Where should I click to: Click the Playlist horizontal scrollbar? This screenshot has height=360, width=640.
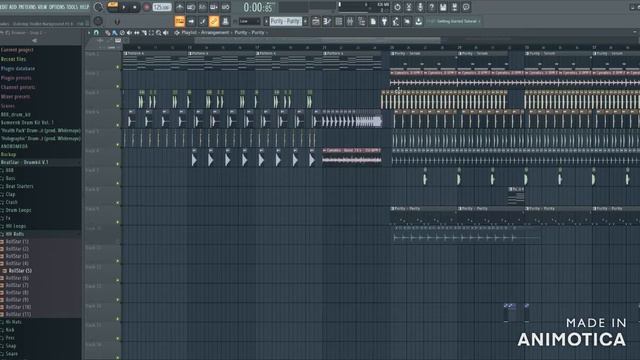(x=318, y=40)
